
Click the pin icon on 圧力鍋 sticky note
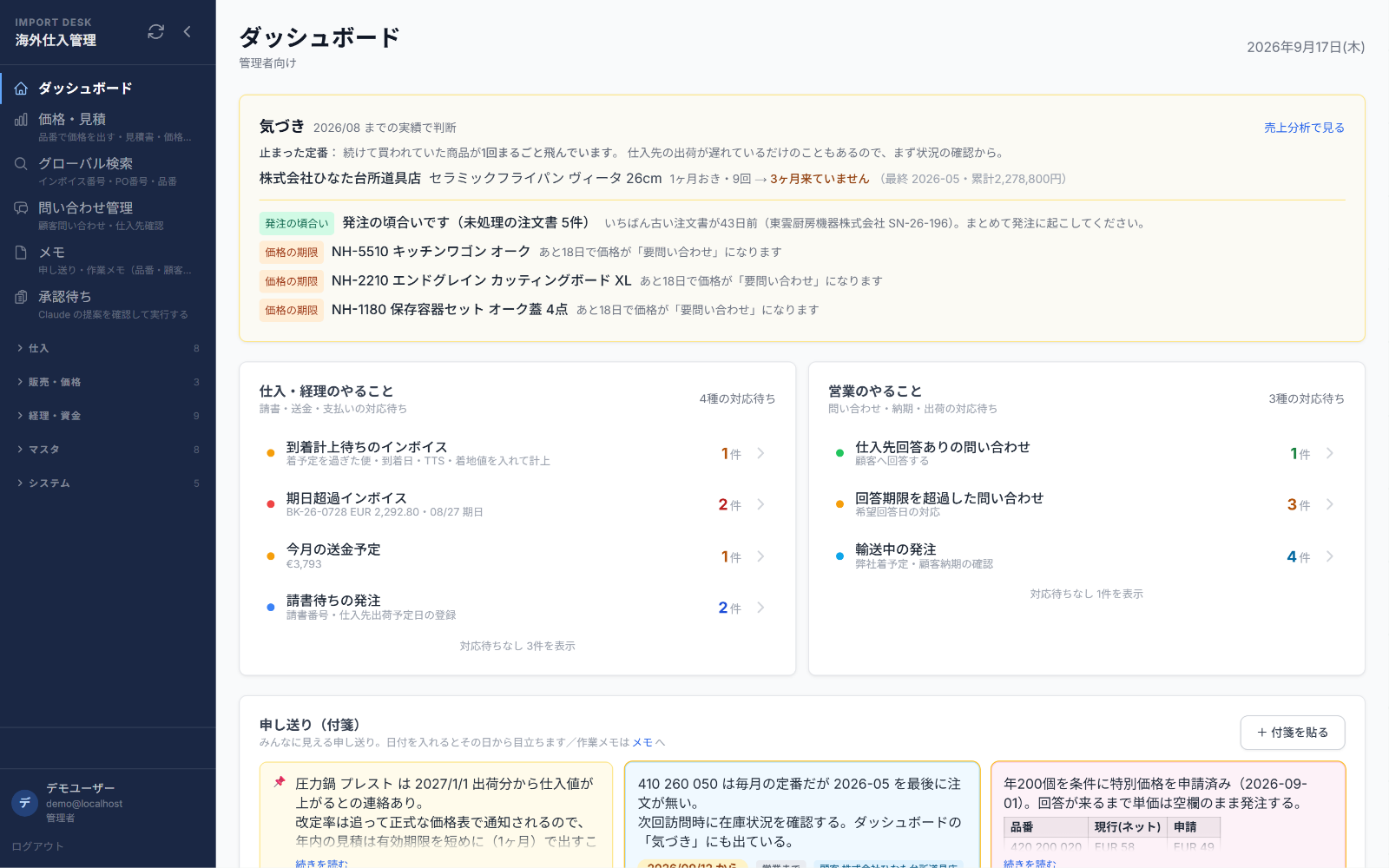280,782
